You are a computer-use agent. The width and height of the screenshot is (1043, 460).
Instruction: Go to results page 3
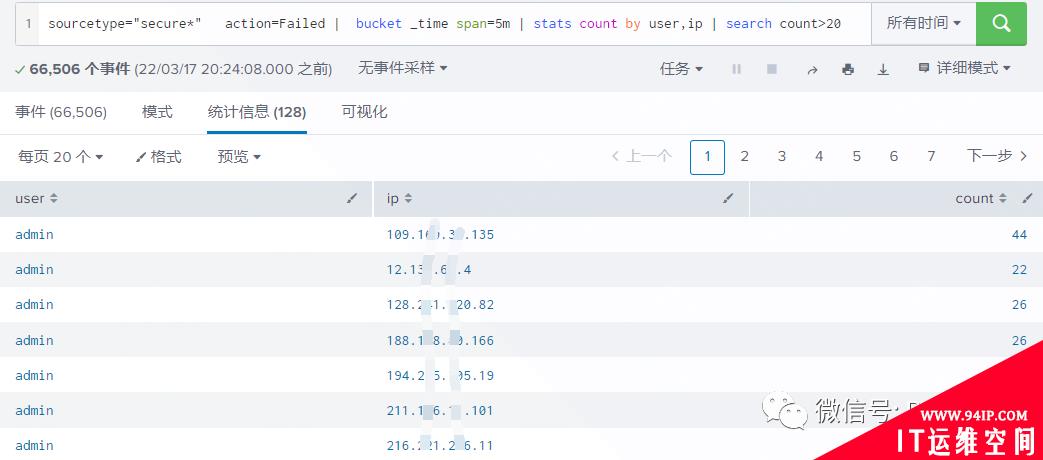tap(782, 157)
